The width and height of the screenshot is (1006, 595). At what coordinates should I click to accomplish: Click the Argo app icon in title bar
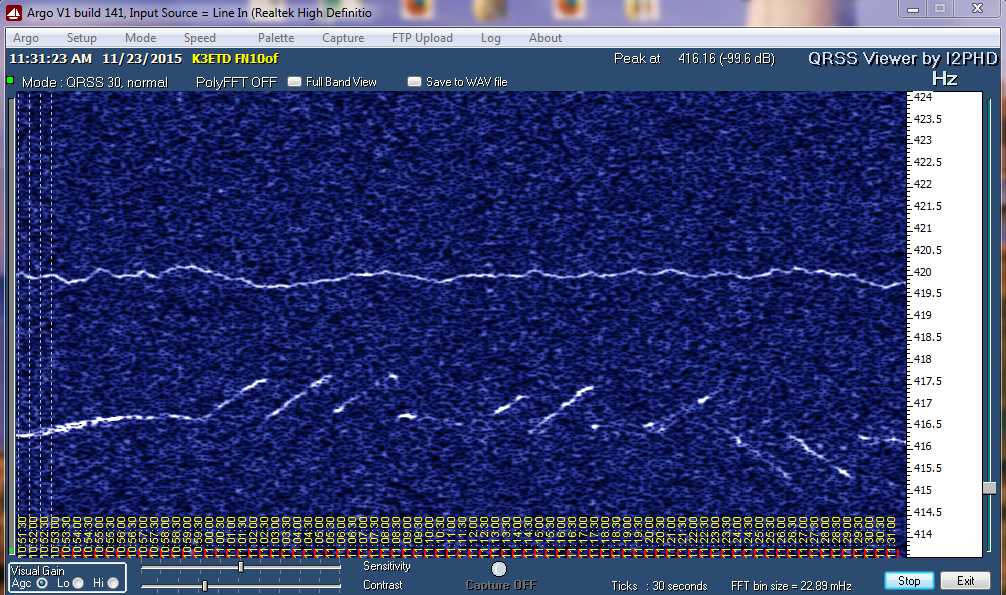tap(13, 12)
